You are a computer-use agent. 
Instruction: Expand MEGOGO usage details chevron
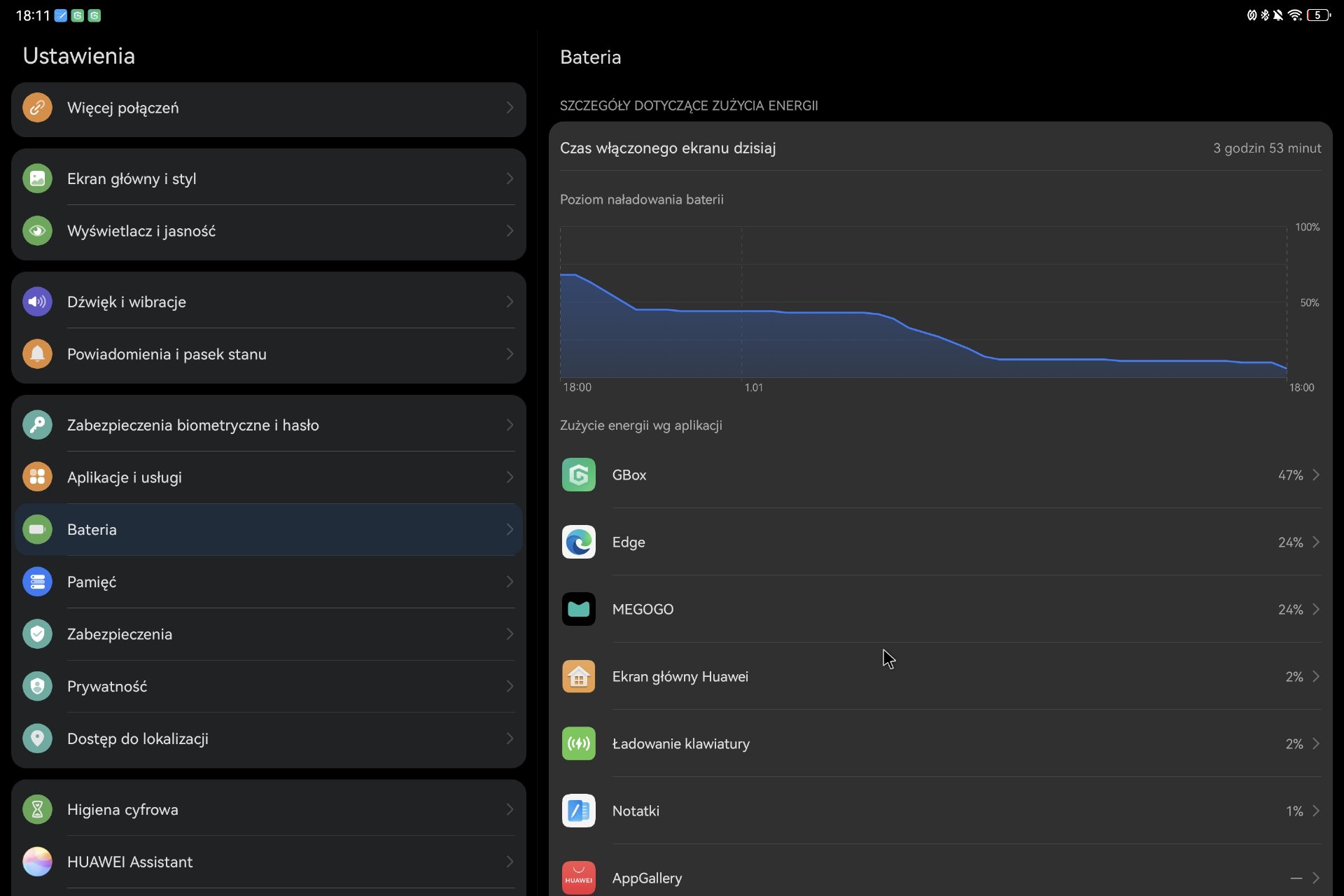tap(1316, 609)
